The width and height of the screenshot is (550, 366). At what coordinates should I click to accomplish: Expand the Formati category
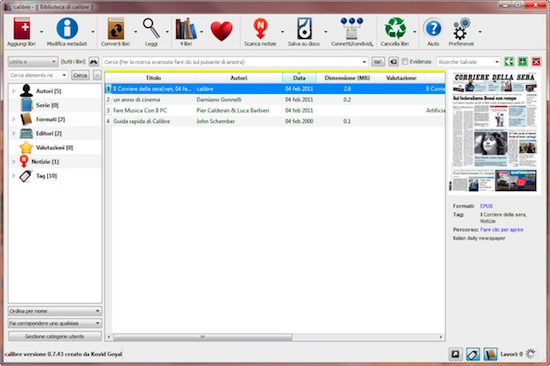(x=14, y=119)
